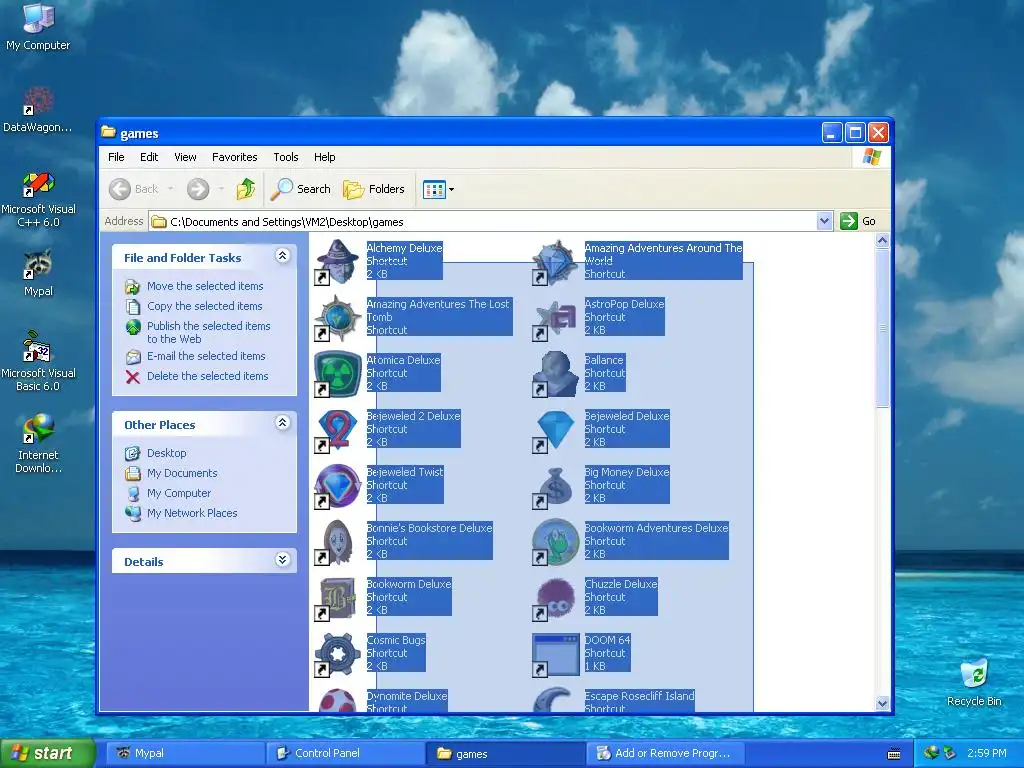Open Search in the toolbar
The width and height of the screenshot is (1024, 768).
[301, 189]
